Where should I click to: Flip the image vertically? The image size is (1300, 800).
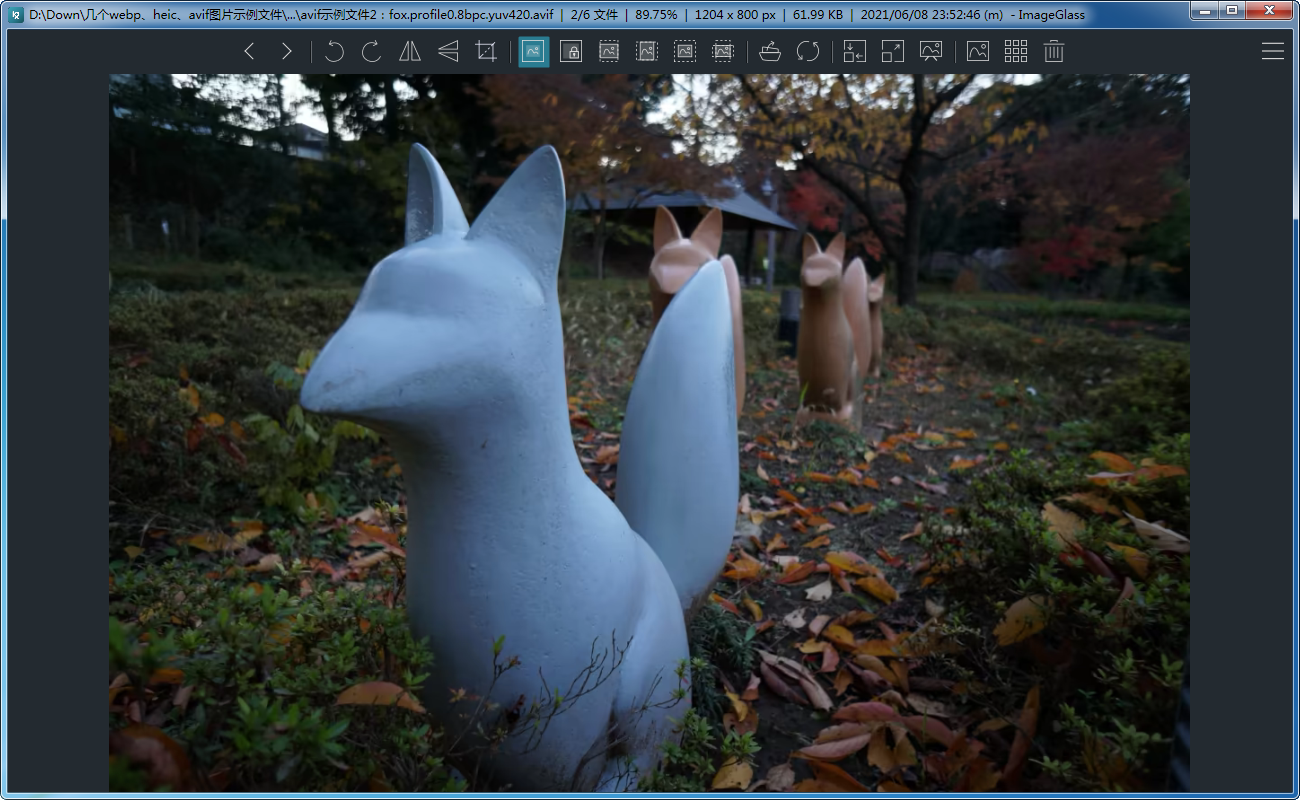[448, 52]
